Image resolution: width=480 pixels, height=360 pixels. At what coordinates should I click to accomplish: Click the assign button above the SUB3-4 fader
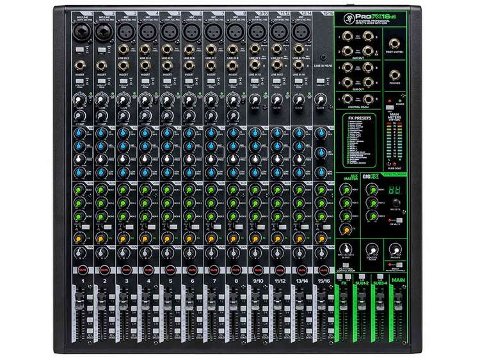(380, 276)
